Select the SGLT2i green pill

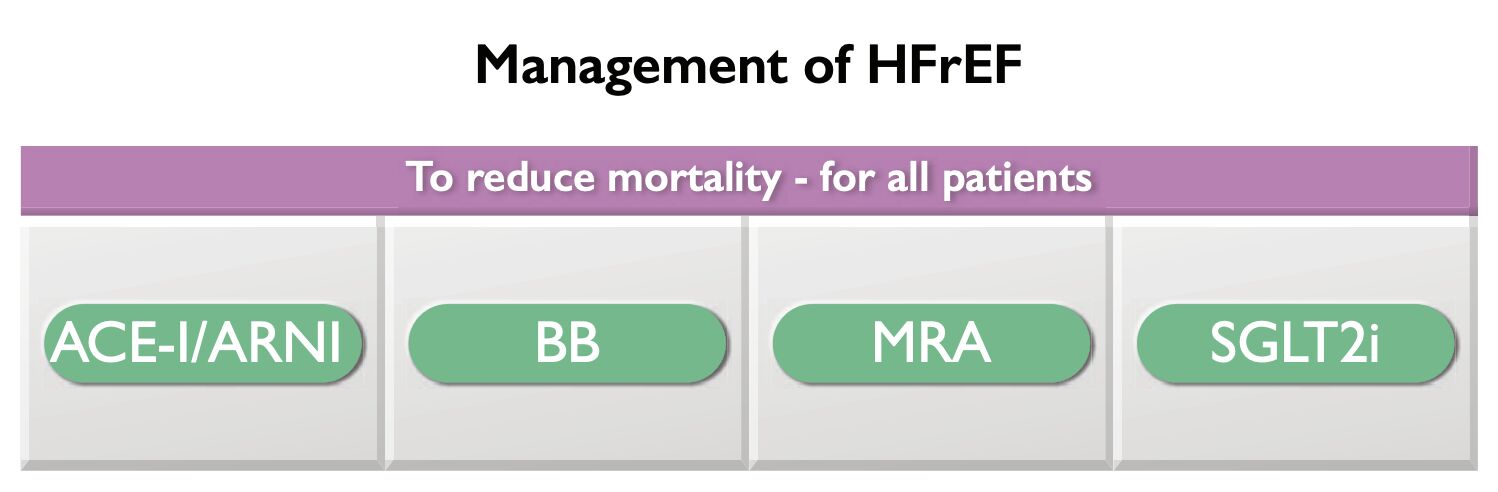(1295, 344)
